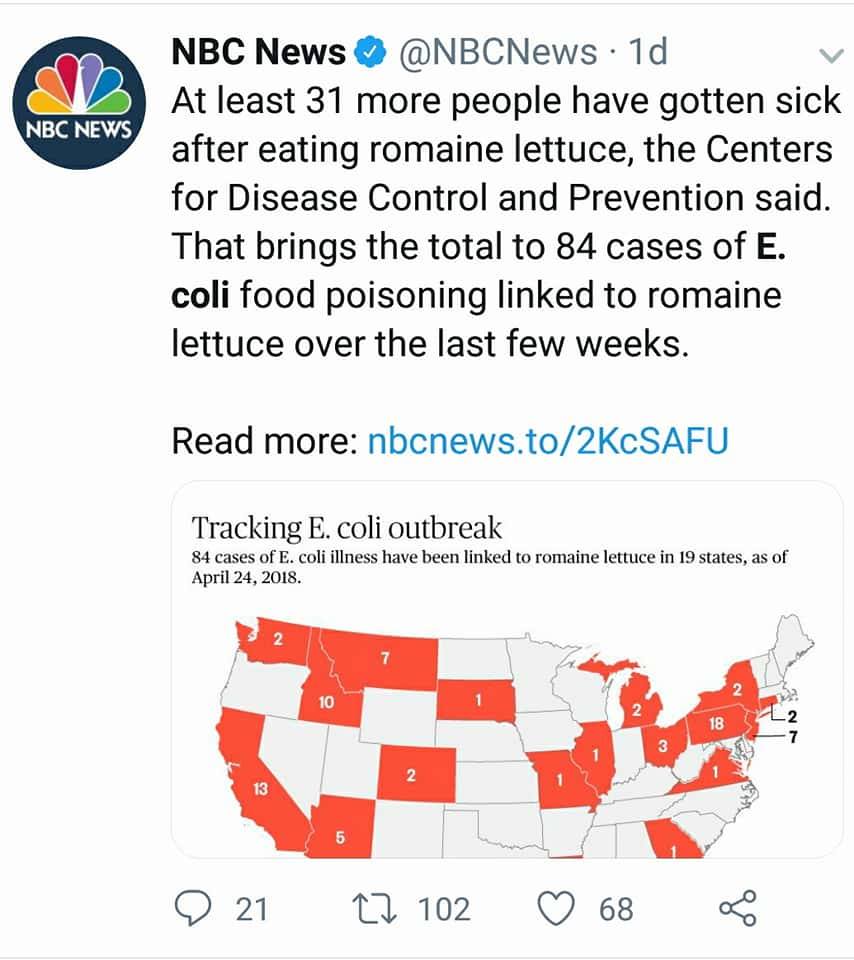The width and height of the screenshot is (854, 960).
Task: Click the reply count 21
Action: (x=252, y=909)
